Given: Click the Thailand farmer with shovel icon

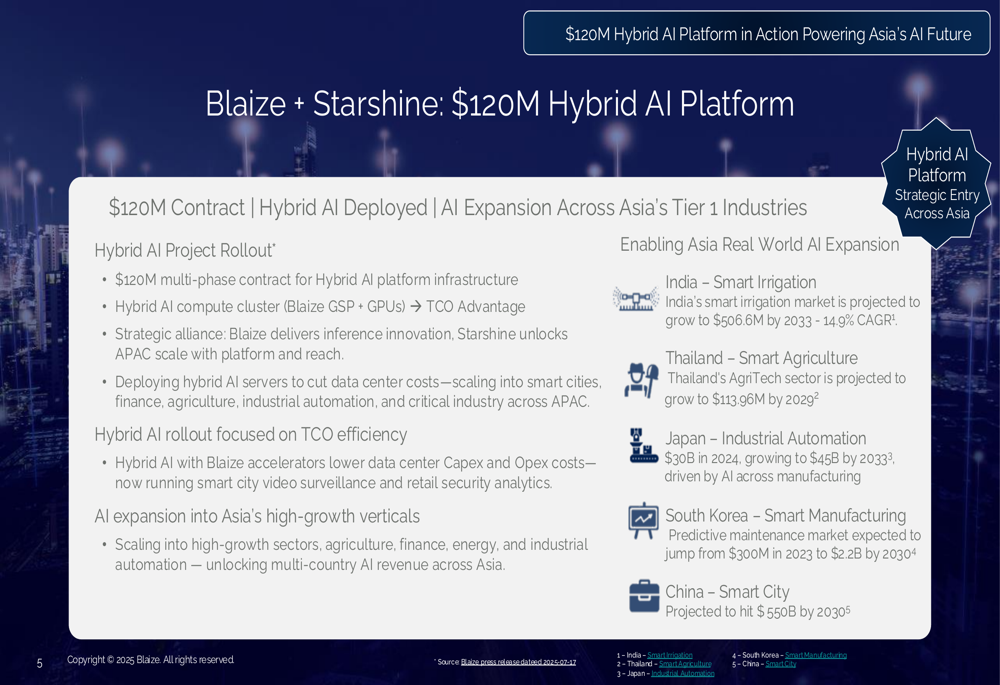Looking at the screenshot, I should point(641,380).
